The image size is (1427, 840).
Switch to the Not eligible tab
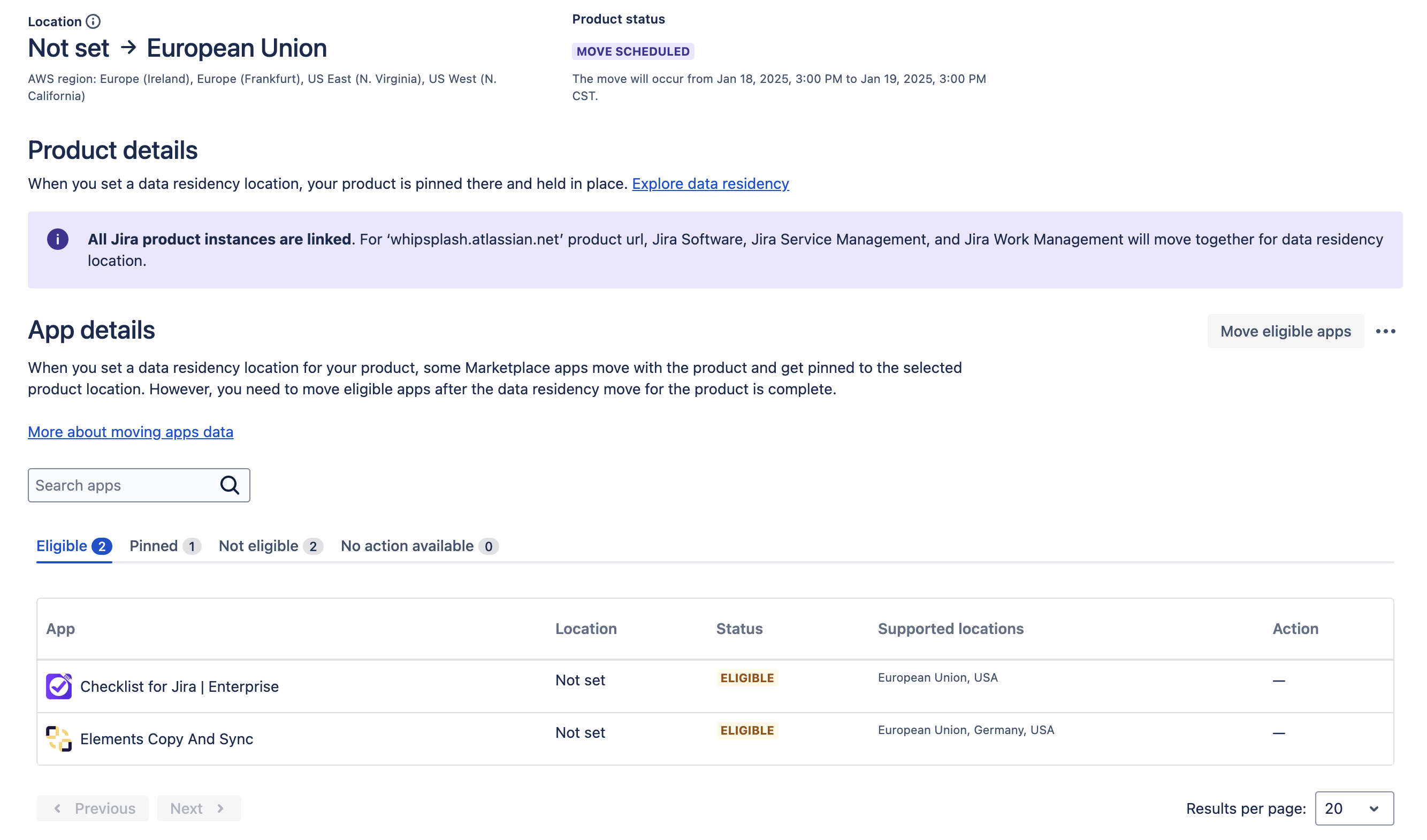[x=270, y=546]
